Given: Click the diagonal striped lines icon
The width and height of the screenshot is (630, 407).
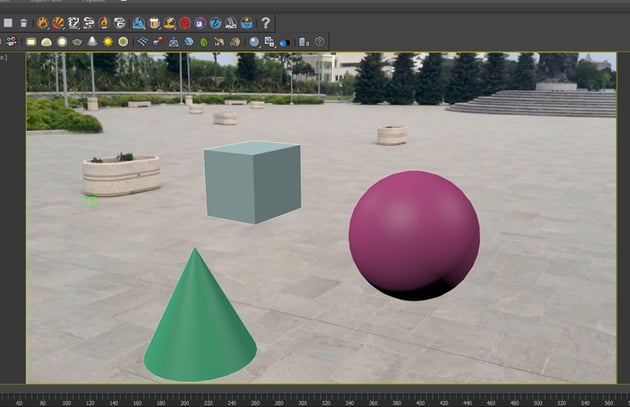Looking at the screenshot, I should pyautogui.click(x=142, y=41).
